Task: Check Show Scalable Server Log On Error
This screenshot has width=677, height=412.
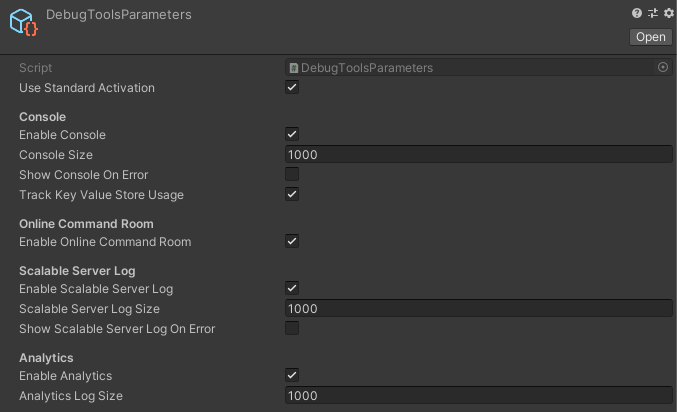Action: click(292, 328)
